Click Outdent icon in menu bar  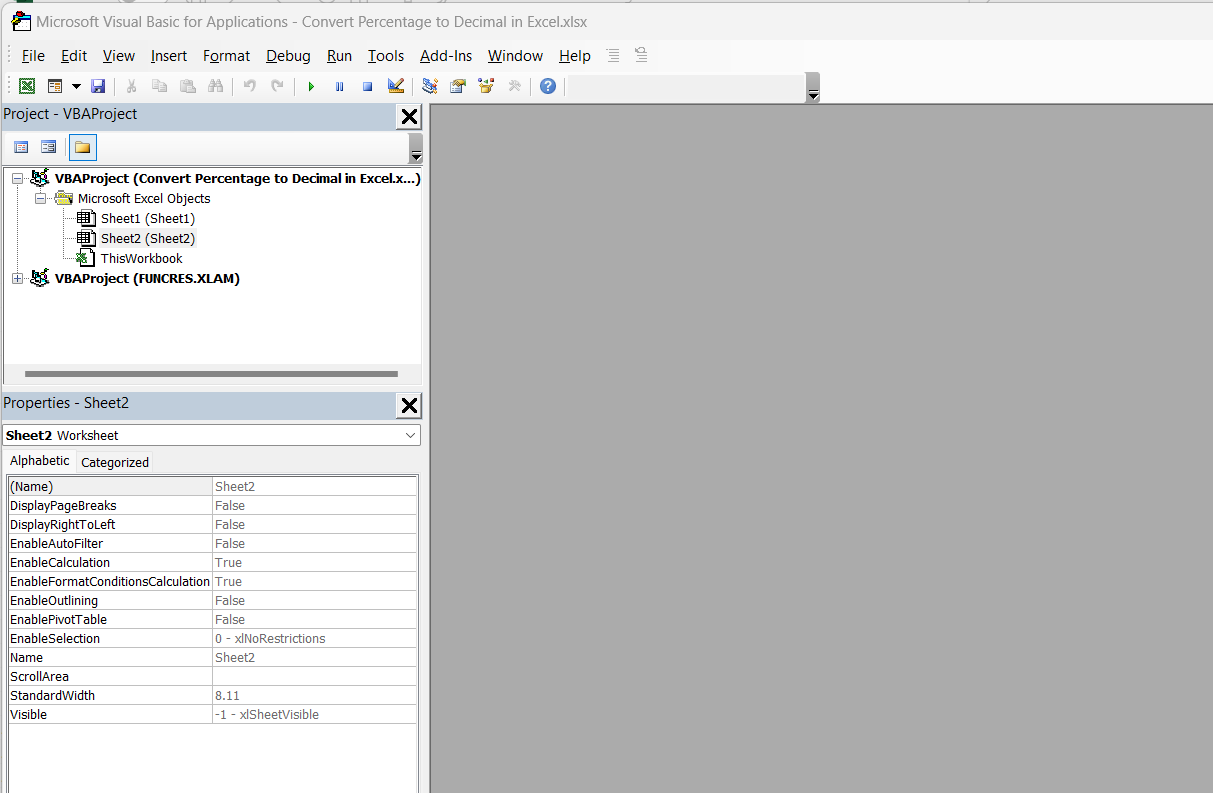pos(641,56)
